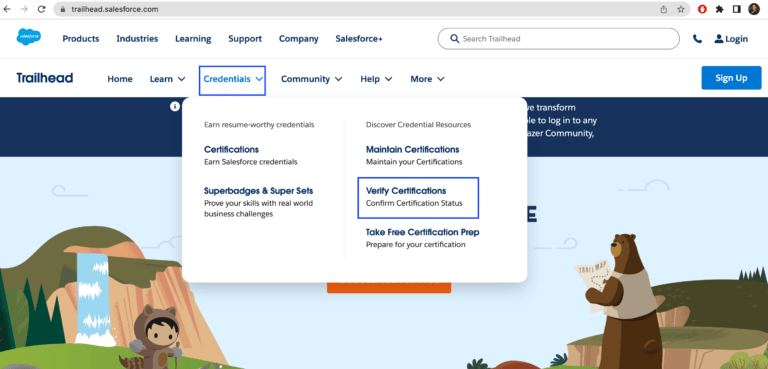Expand the Community dropdown

click(x=312, y=79)
